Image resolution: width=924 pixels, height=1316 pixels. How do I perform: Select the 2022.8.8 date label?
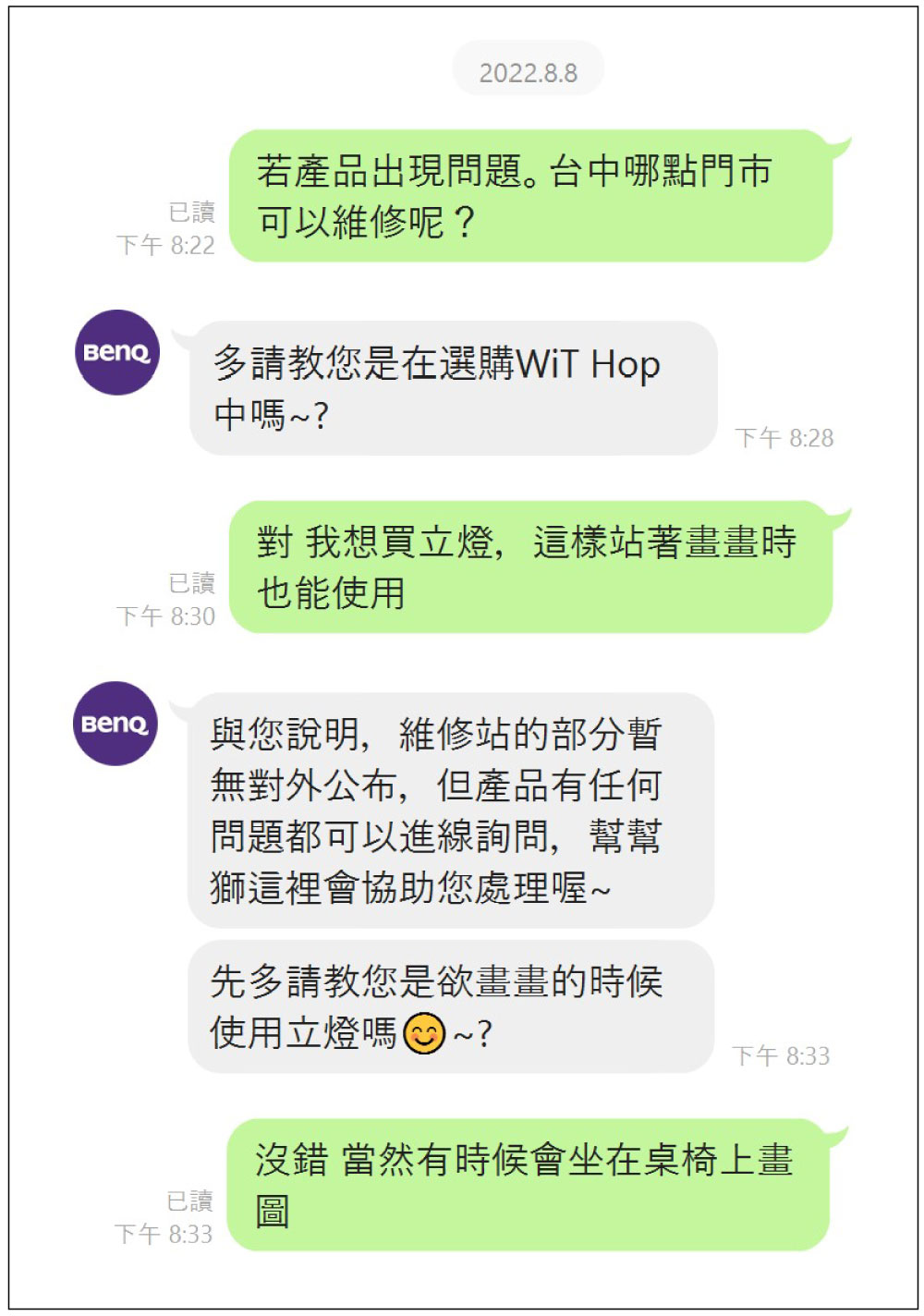pos(529,72)
